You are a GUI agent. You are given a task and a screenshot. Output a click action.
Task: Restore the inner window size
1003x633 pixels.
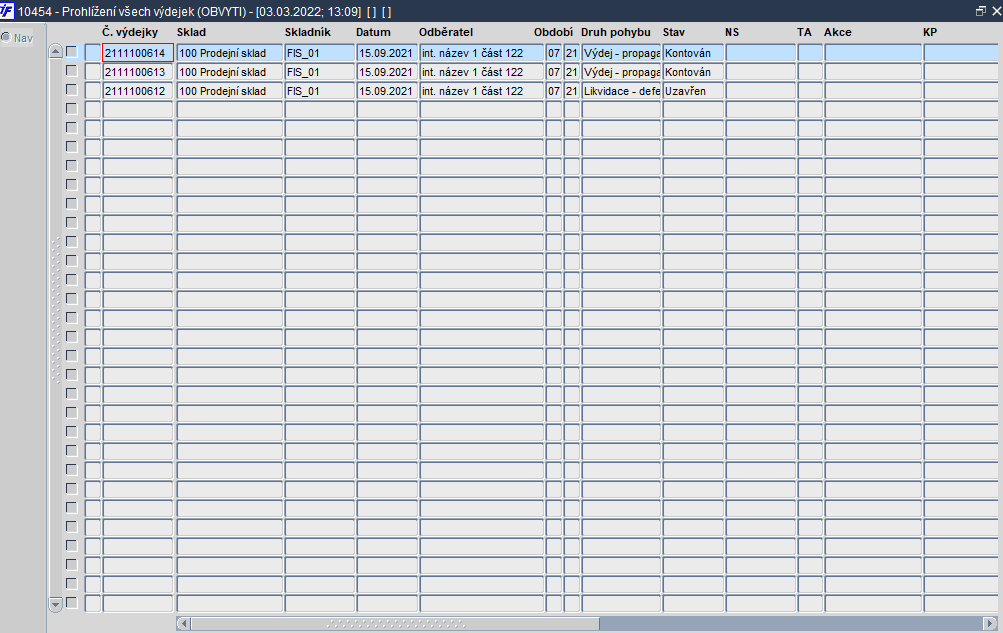click(x=981, y=11)
